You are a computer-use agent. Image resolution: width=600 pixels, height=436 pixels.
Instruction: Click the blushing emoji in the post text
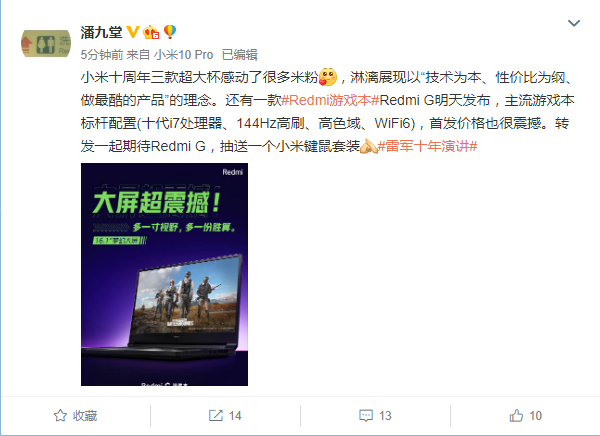[x=328, y=77]
